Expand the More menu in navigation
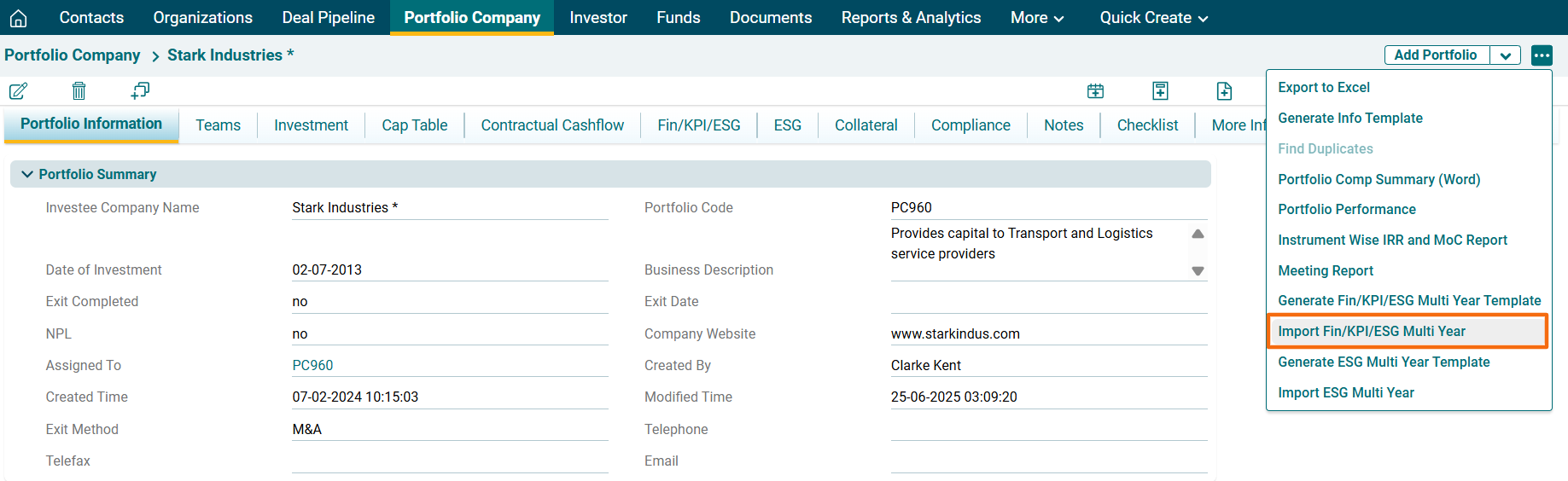This screenshot has width=1568, height=481. click(1037, 18)
